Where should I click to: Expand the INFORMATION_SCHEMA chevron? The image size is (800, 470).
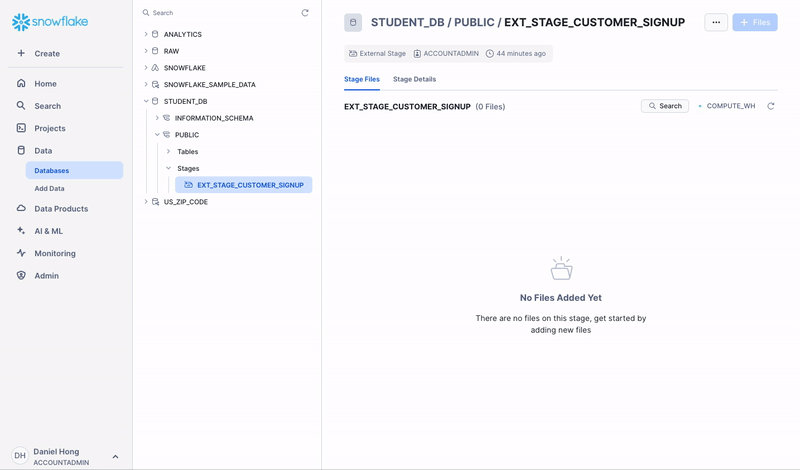[157, 118]
